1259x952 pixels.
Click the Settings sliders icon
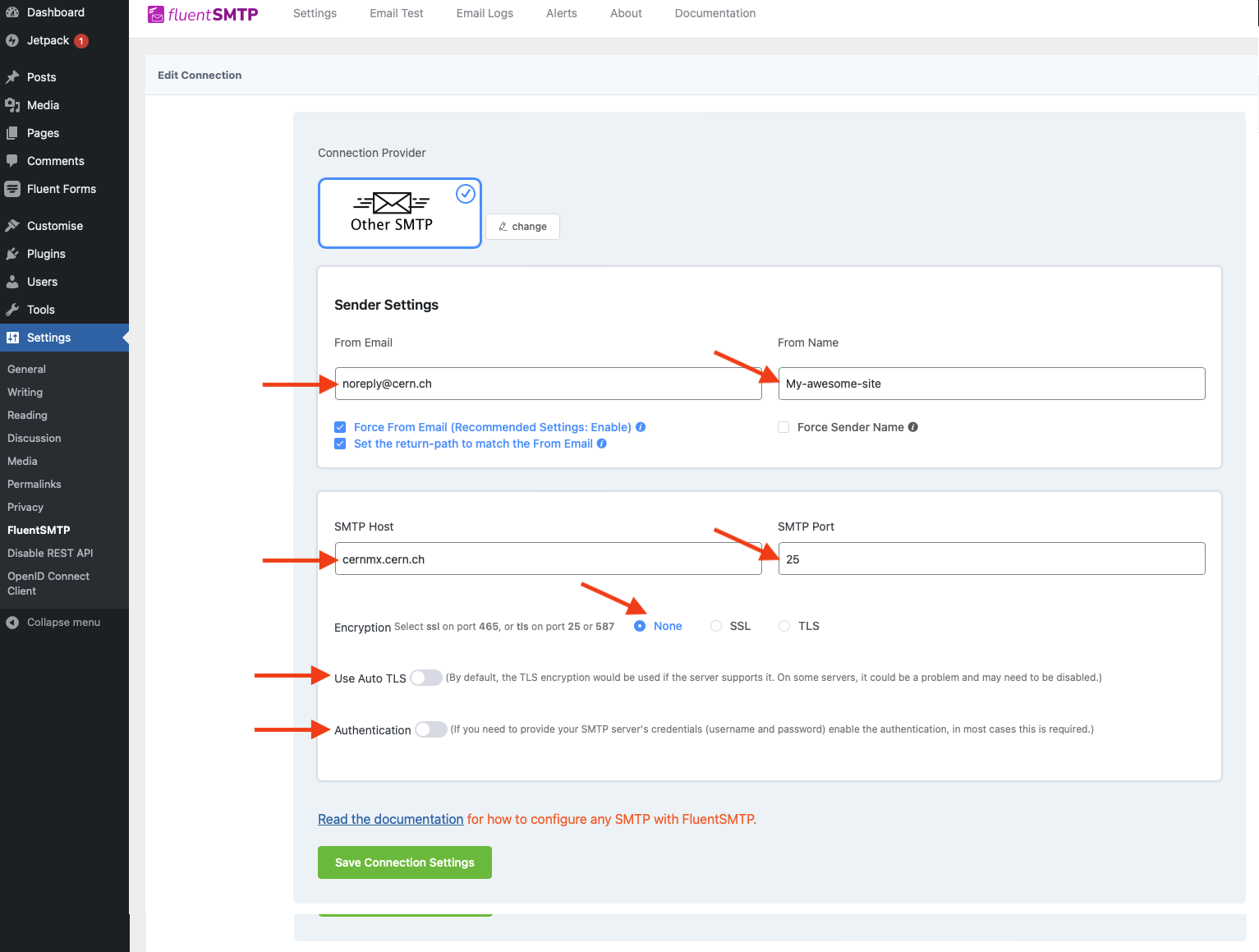[x=12, y=338]
